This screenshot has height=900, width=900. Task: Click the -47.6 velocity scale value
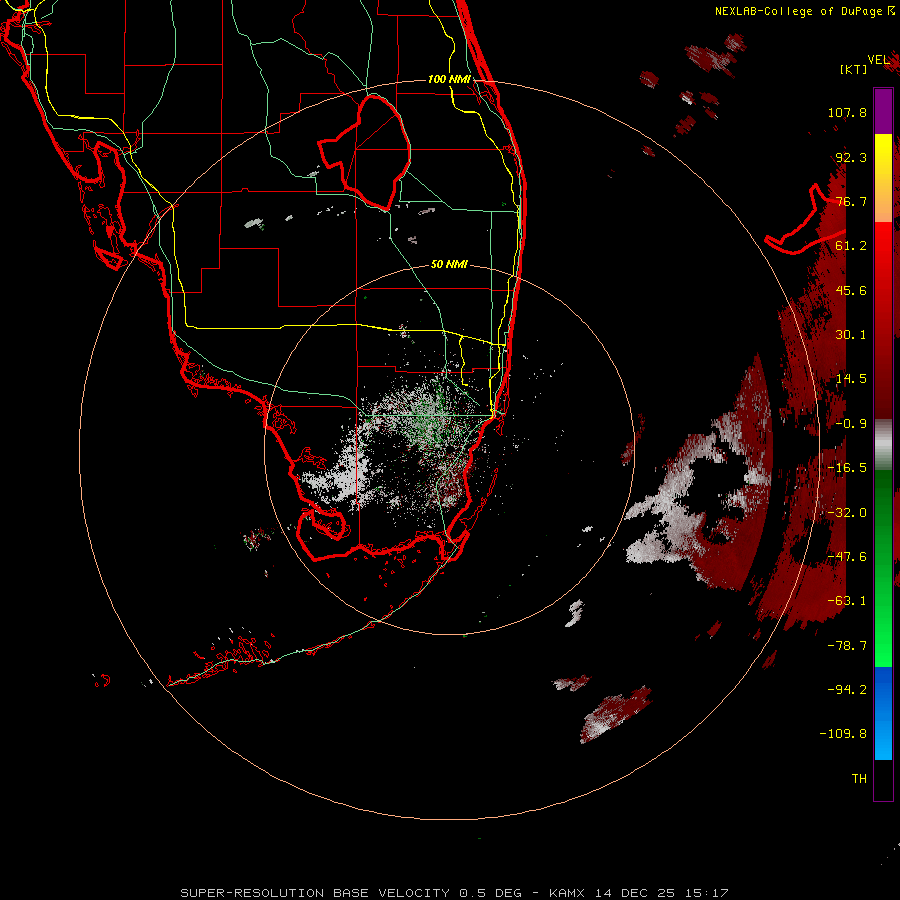pyautogui.click(x=847, y=557)
